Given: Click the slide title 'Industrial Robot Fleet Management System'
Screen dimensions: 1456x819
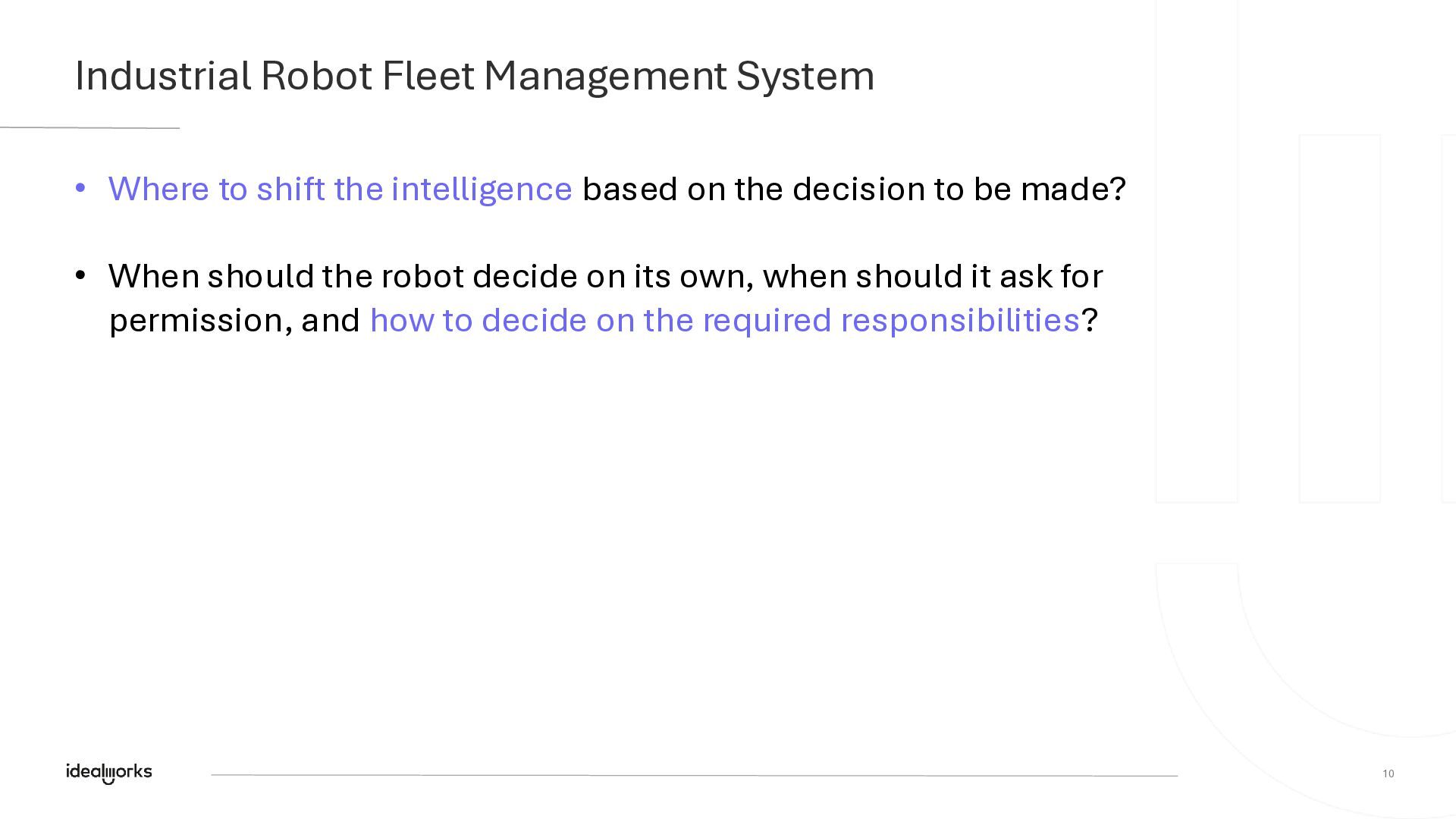Looking at the screenshot, I should coord(474,76).
